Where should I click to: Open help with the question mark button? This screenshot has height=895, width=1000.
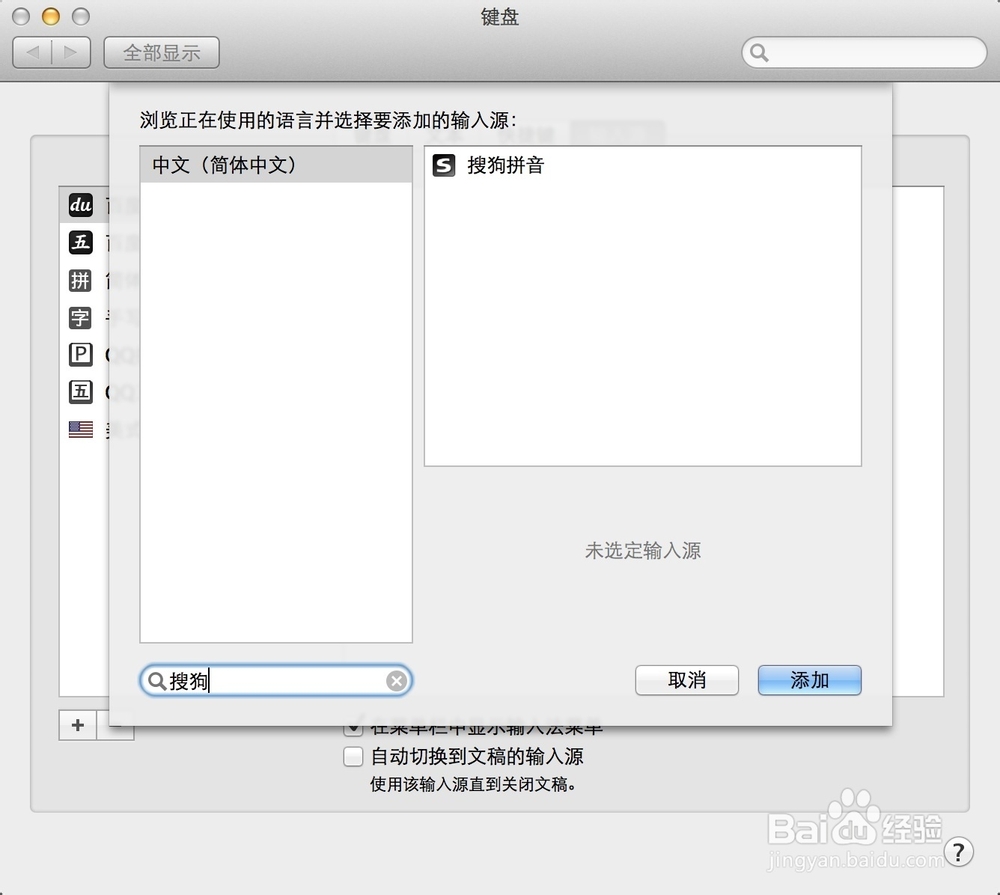pyautogui.click(x=958, y=852)
